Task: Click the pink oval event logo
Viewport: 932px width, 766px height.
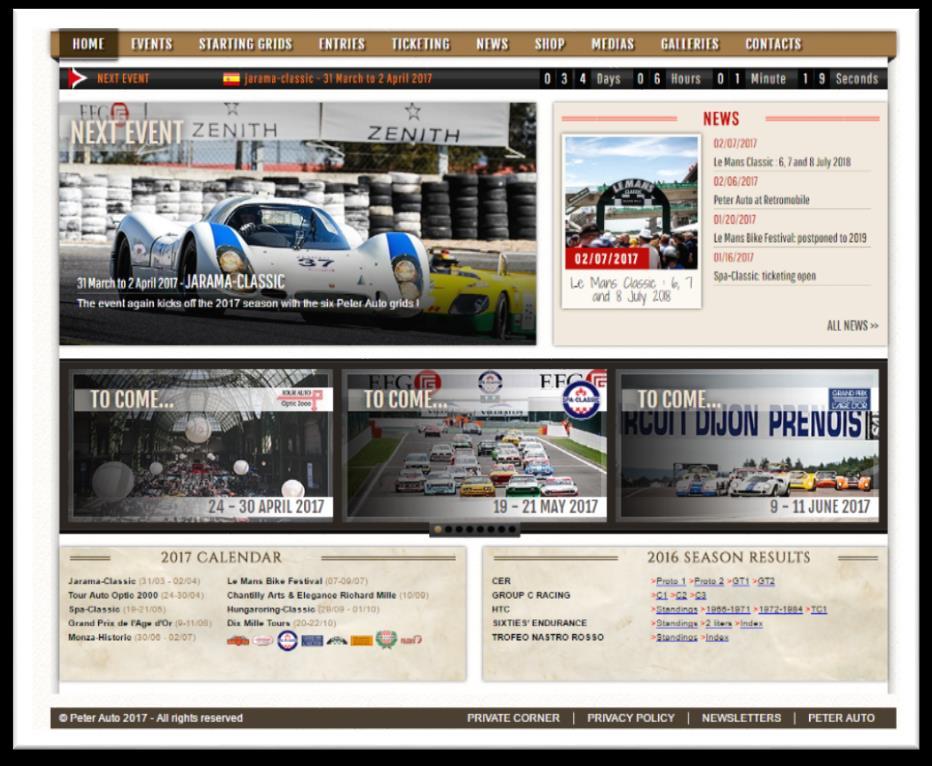Action: coord(263,640)
